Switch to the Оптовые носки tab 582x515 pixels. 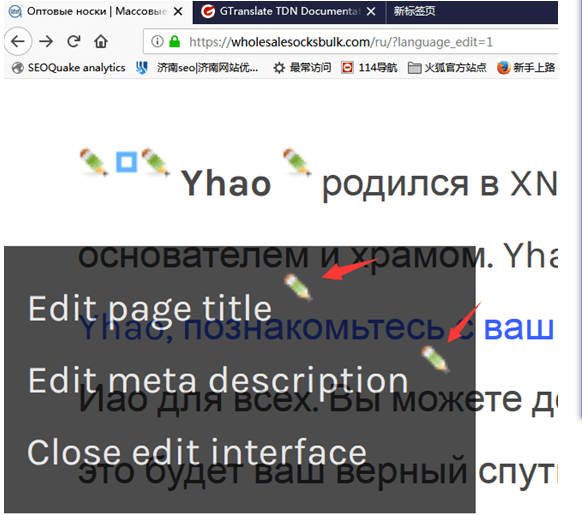pyautogui.click(x=97, y=12)
